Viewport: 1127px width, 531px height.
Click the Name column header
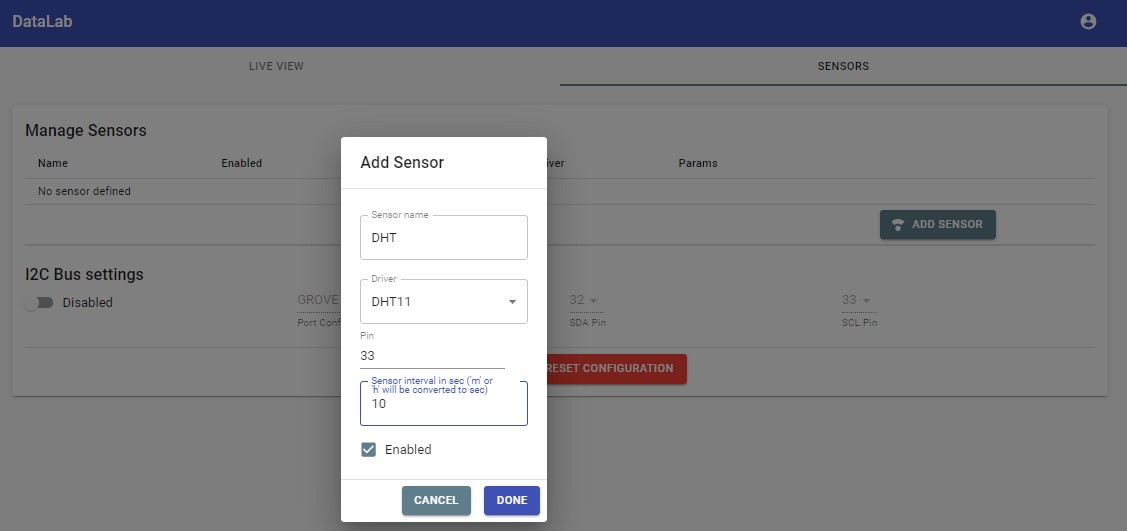[53, 163]
